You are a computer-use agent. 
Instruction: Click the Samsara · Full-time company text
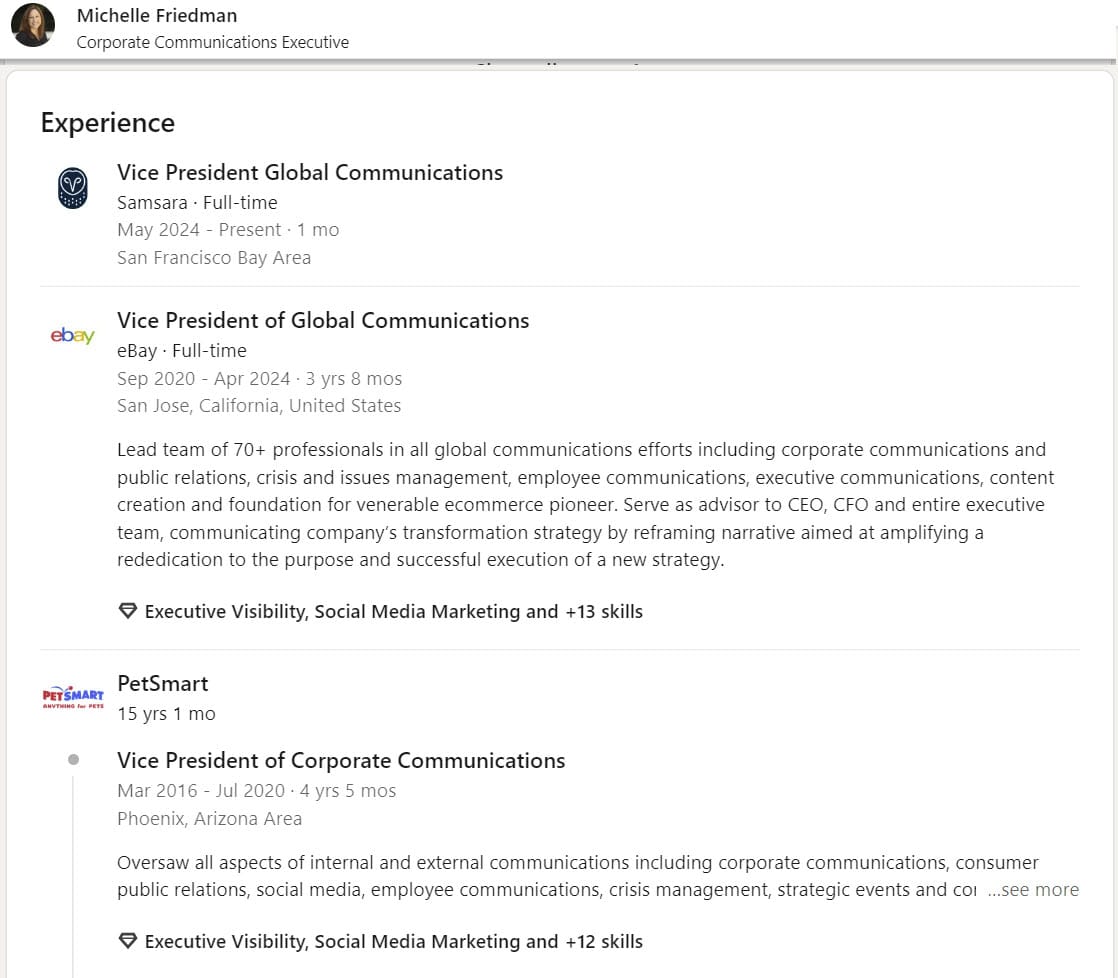click(x=197, y=202)
